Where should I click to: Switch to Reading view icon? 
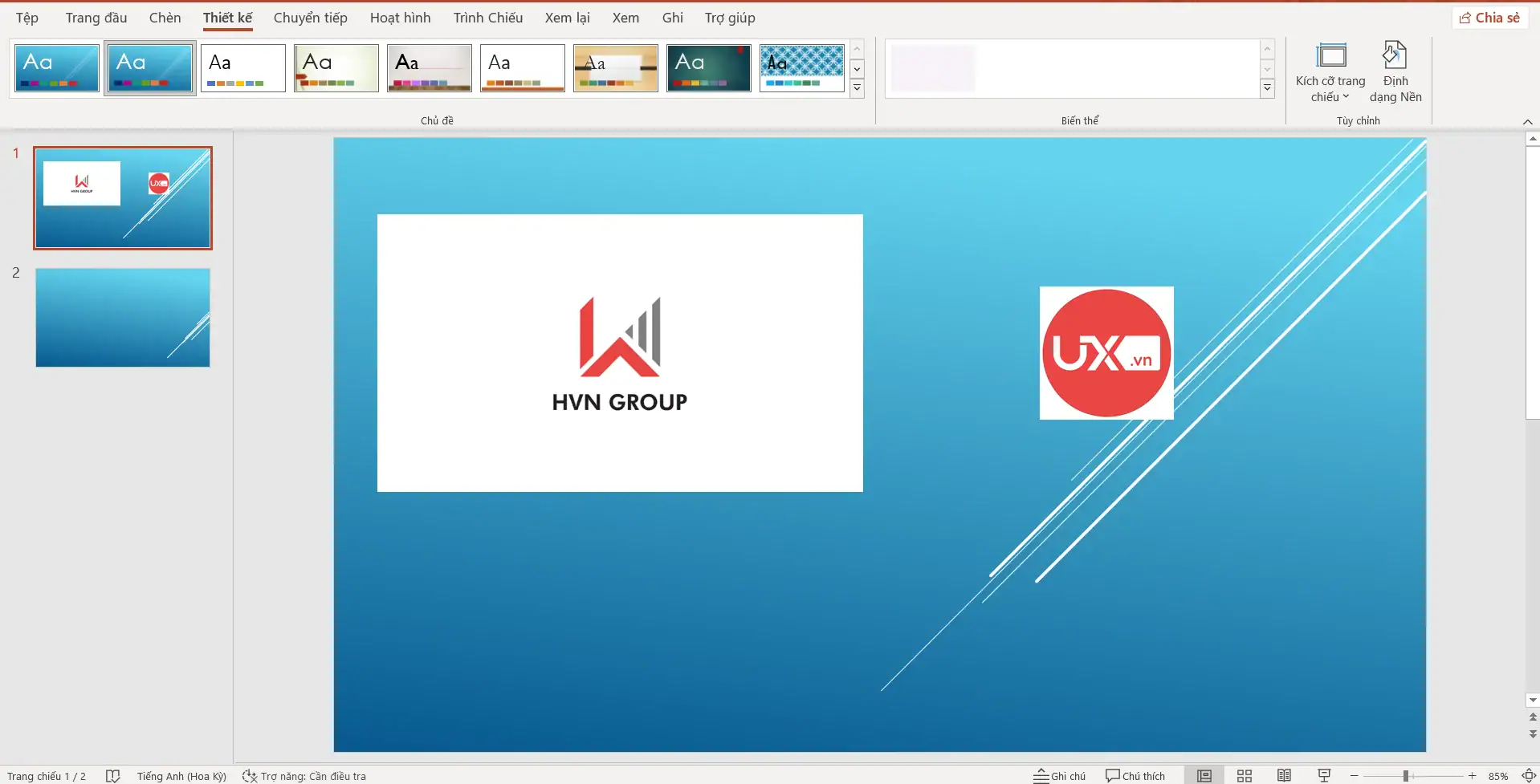(x=1285, y=776)
